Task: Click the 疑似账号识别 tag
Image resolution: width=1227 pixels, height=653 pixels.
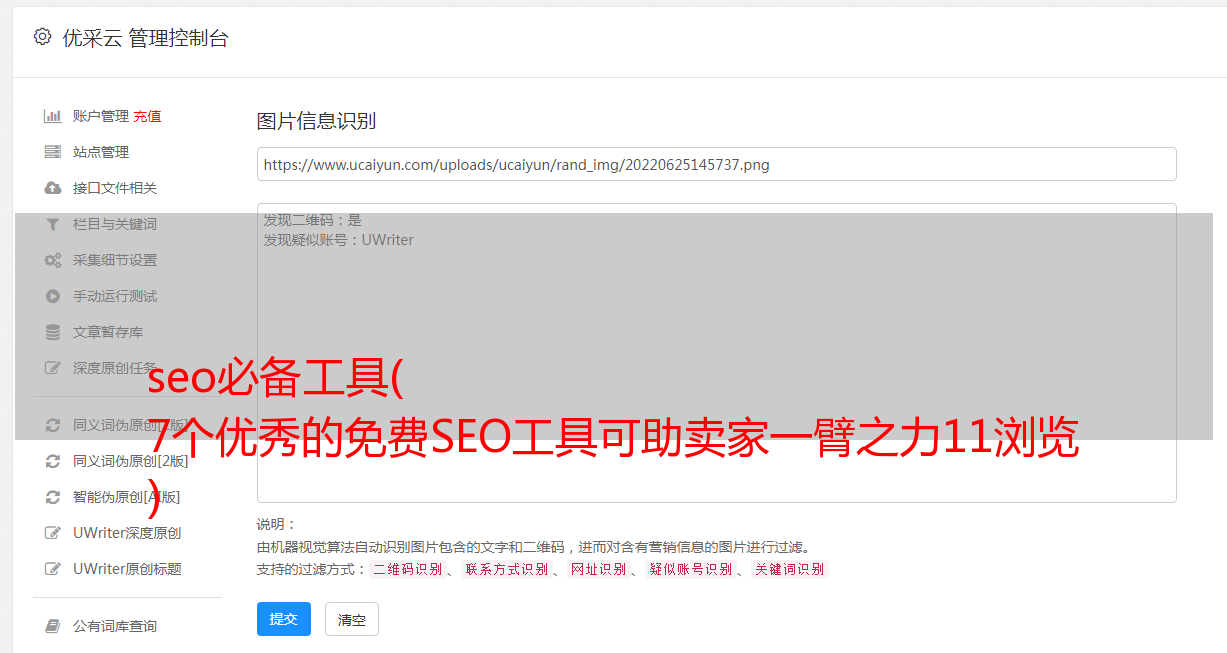Action: click(690, 569)
